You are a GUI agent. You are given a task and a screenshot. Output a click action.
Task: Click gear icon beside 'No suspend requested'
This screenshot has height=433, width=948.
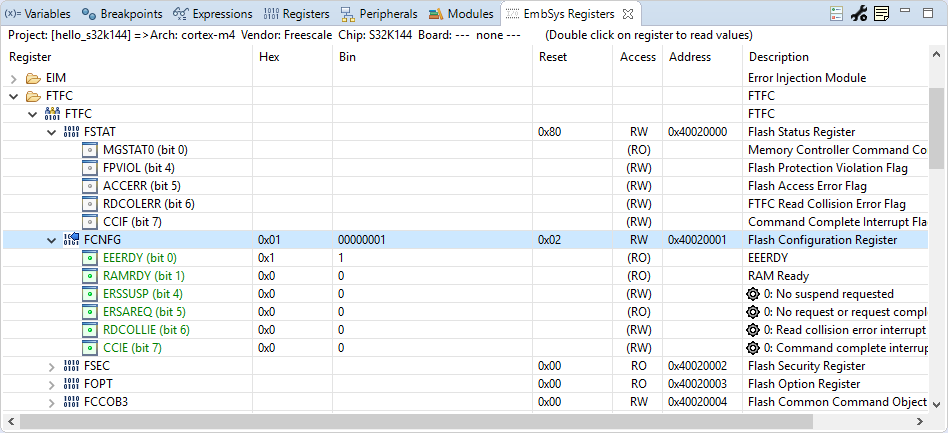click(x=753, y=294)
